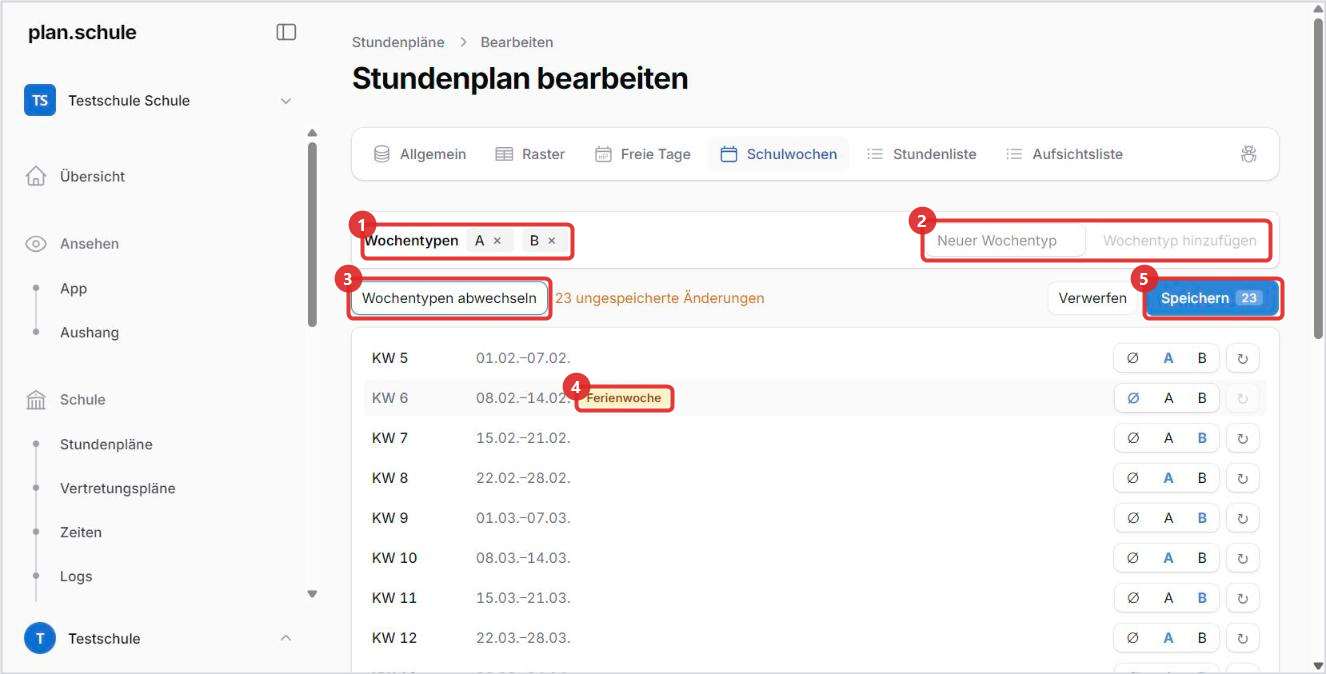Click the Neuer Wochentyp input field
Image resolution: width=1326 pixels, height=674 pixels.
1005,241
